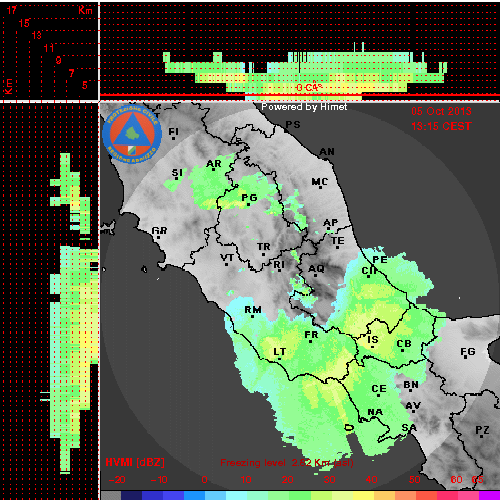
Task: Click the HVMI [dBZ] legend label
Action: 135,462
